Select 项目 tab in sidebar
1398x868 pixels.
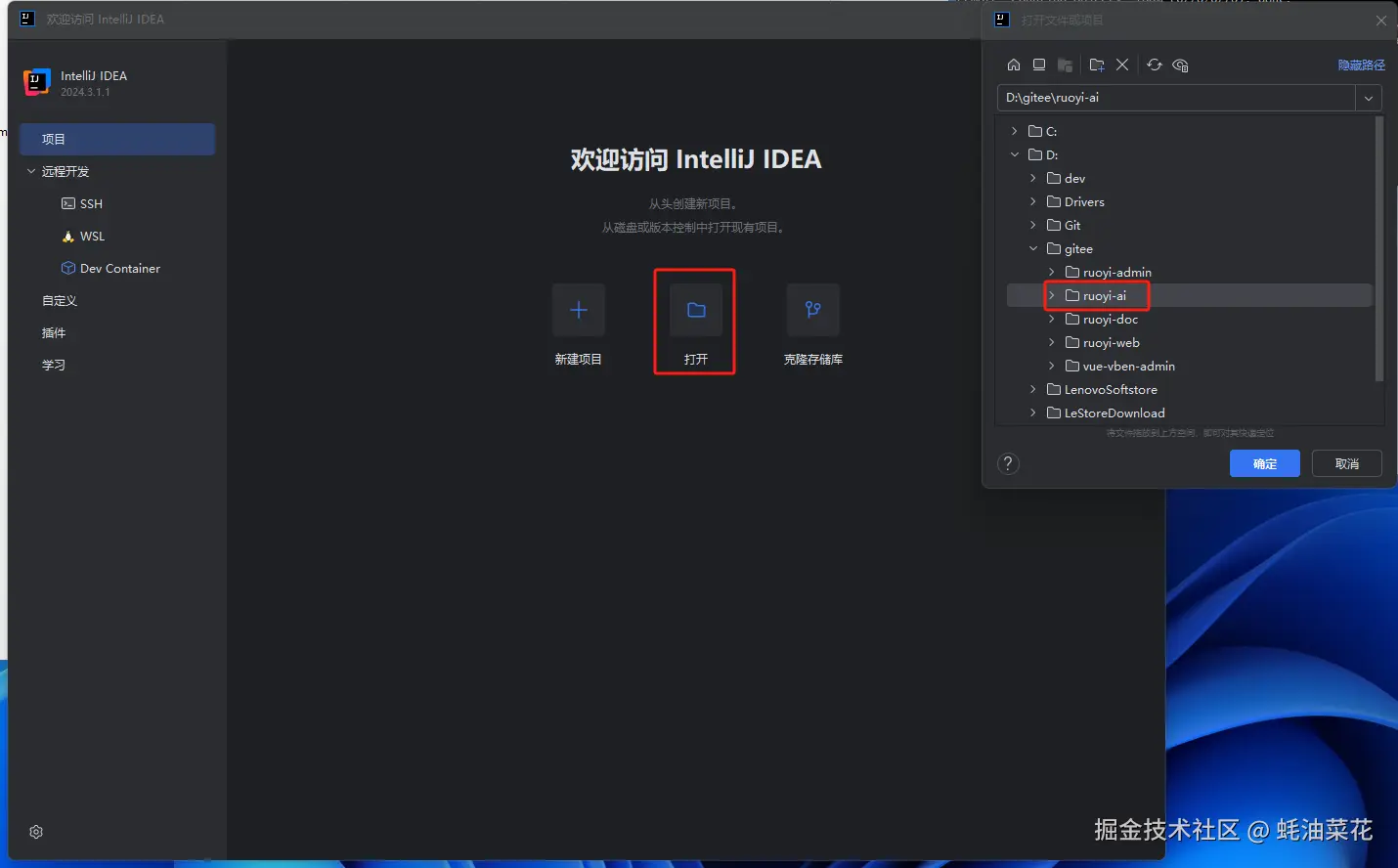[117, 139]
